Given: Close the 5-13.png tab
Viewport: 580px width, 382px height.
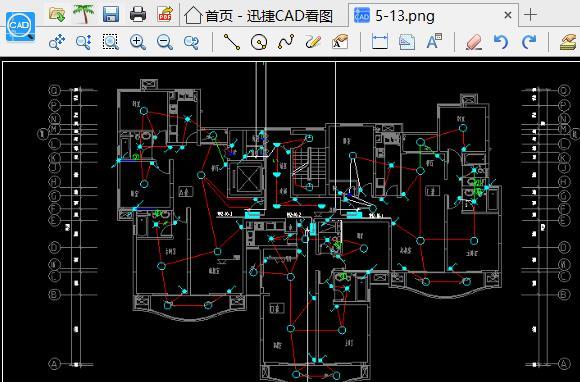Looking at the screenshot, I should [x=508, y=15].
